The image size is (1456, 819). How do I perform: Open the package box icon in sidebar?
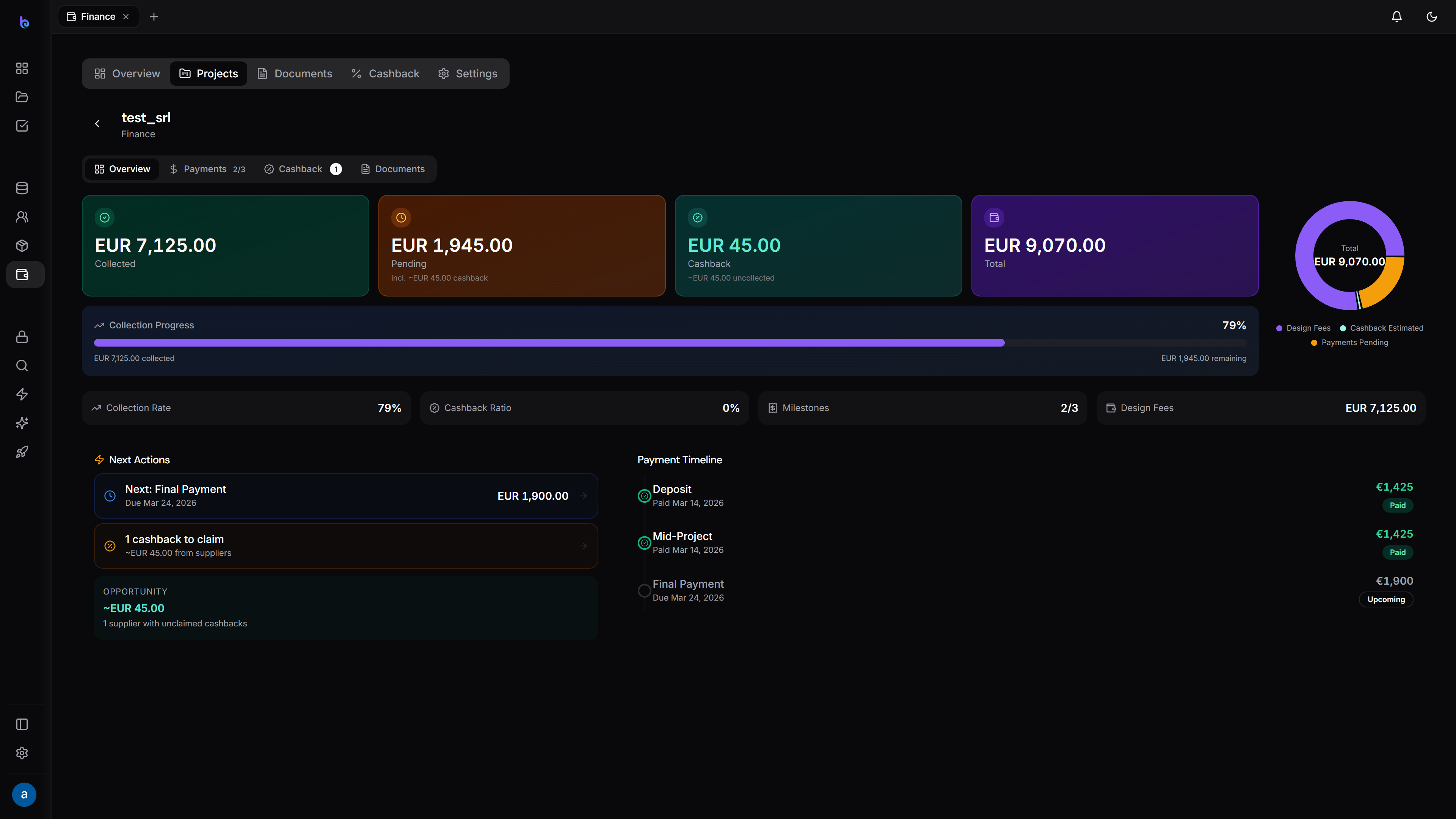click(22, 246)
